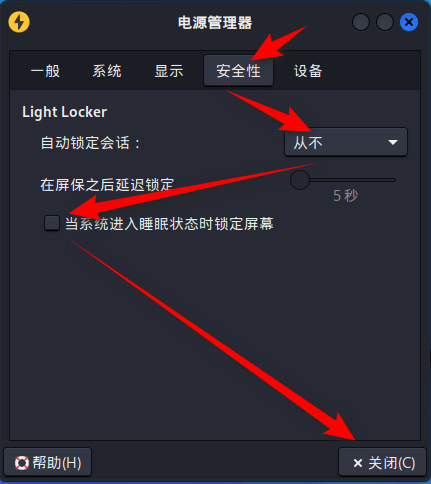Screen dimensions: 431x484
Task: Click the first dark circle minimize button
Action: point(361,22)
